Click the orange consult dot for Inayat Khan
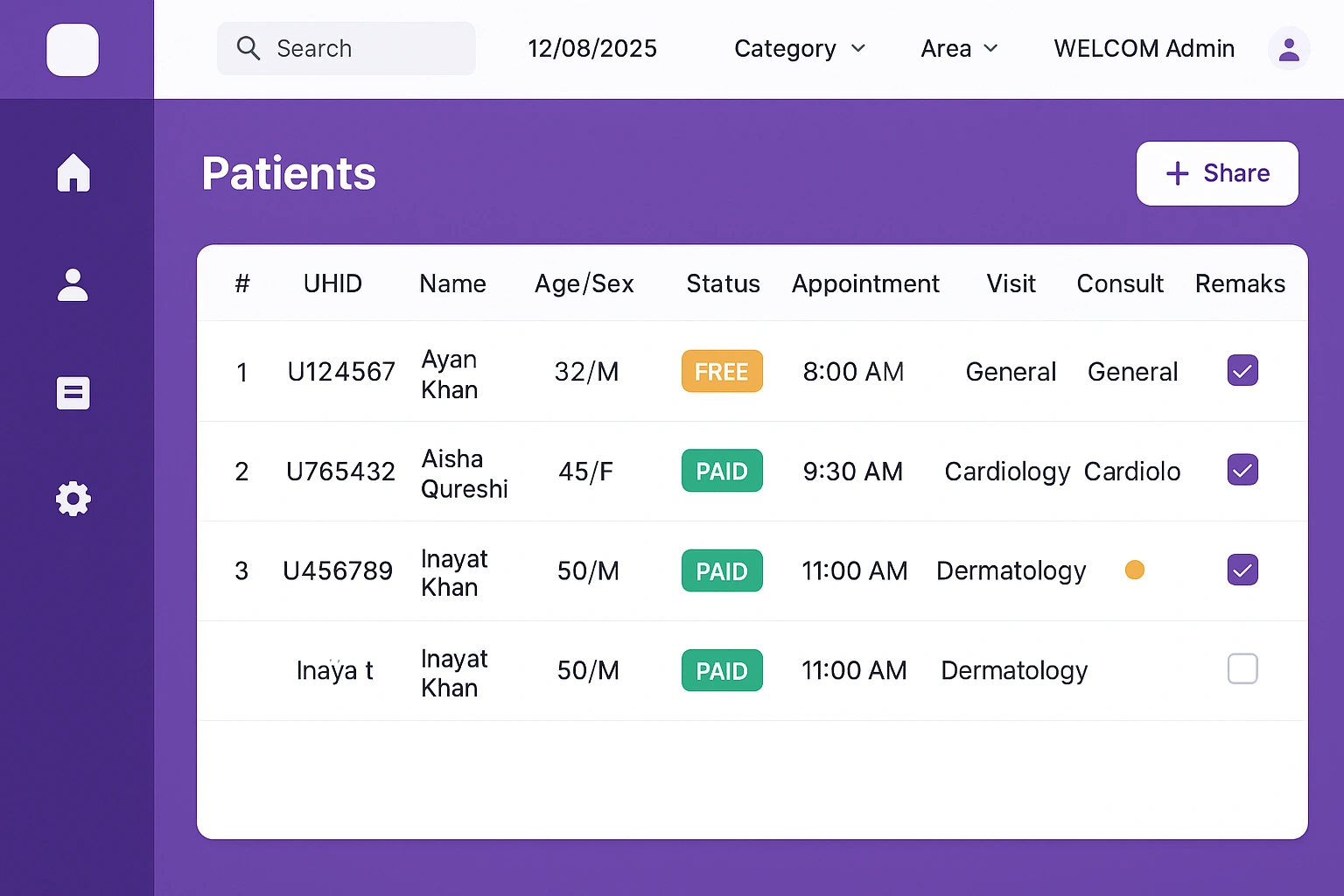Viewport: 1344px width, 896px height. (1135, 570)
